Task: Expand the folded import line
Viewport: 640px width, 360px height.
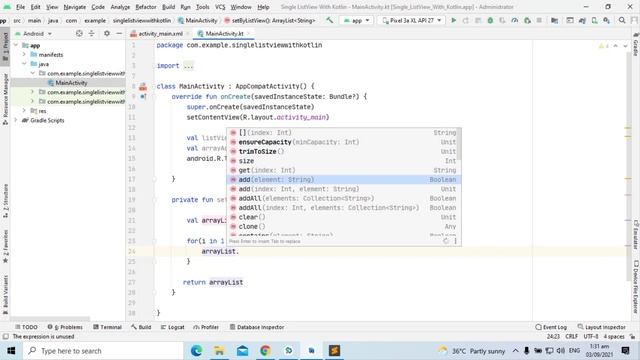Action: point(188,66)
